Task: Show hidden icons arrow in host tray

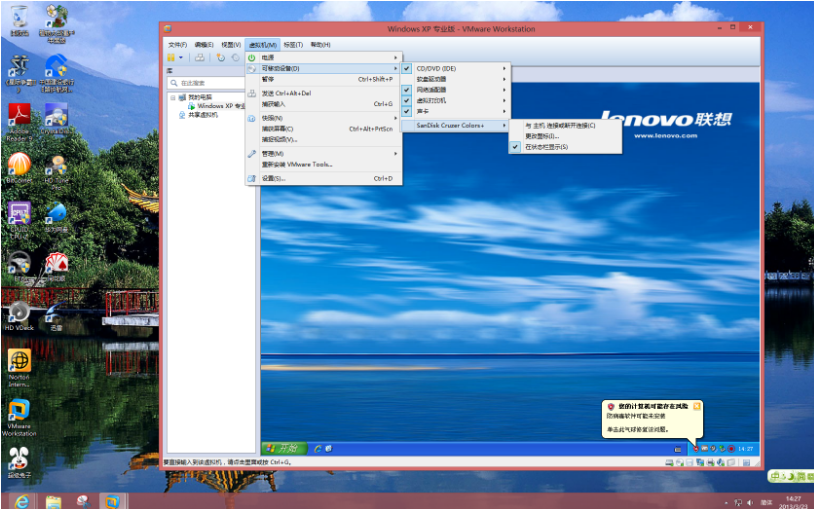Action: tap(727, 503)
